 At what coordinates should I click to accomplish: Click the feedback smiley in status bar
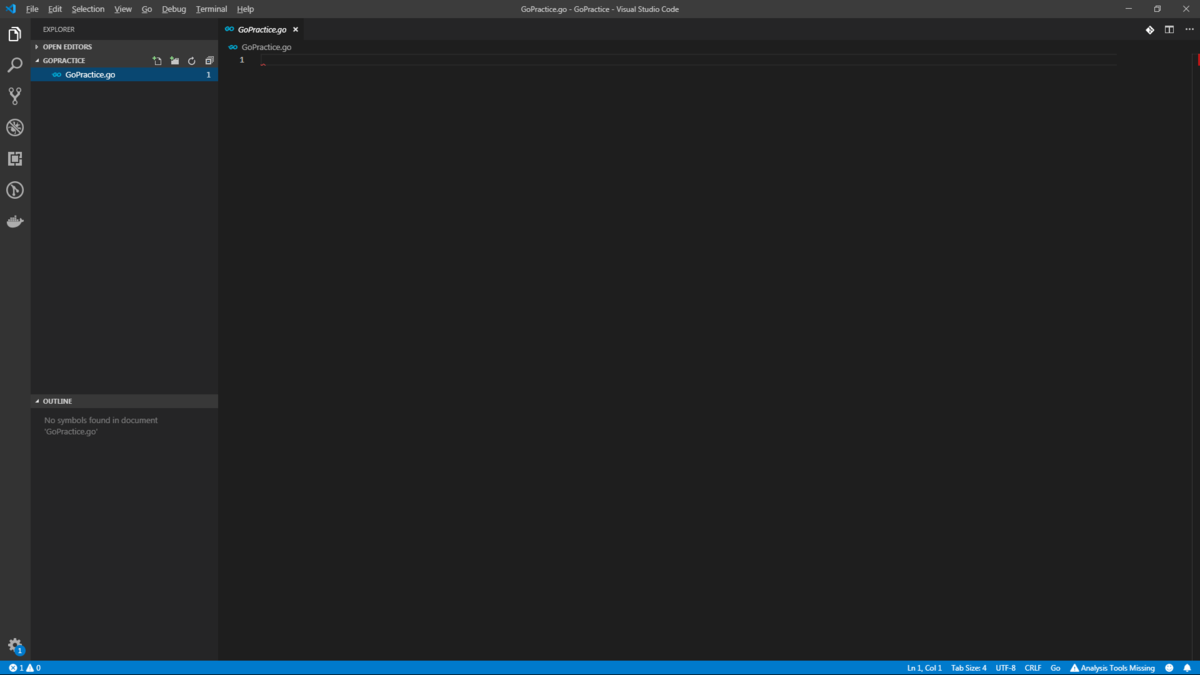click(x=1169, y=668)
